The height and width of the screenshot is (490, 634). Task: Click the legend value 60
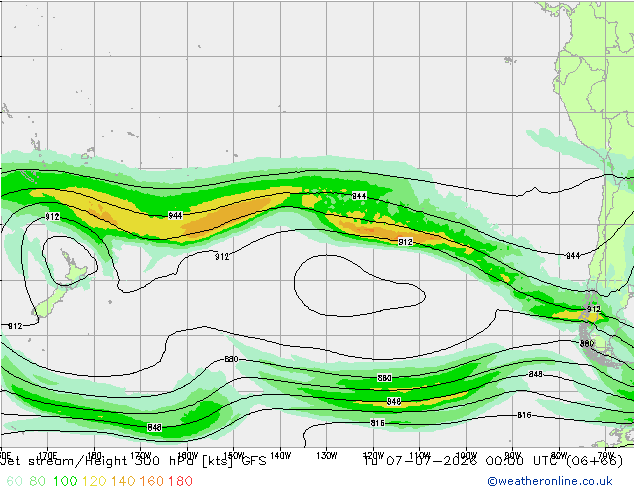tap(14, 481)
